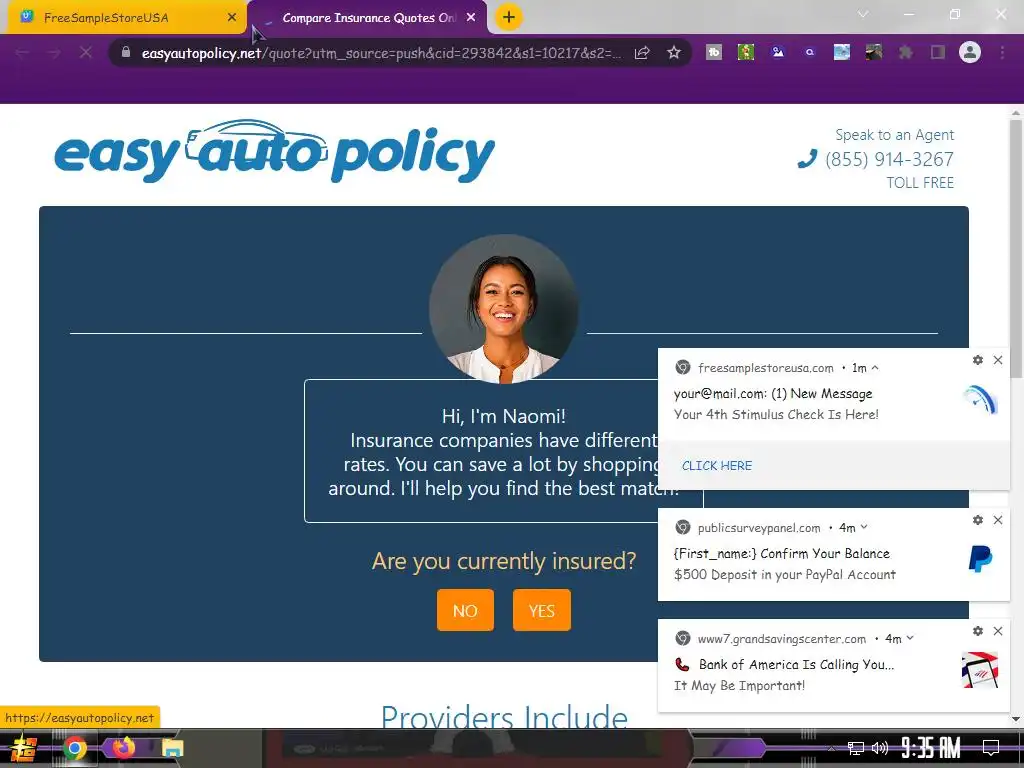Answer NO to currently insured
The height and width of the screenshot is (768, 1024).
coord(465,611)
